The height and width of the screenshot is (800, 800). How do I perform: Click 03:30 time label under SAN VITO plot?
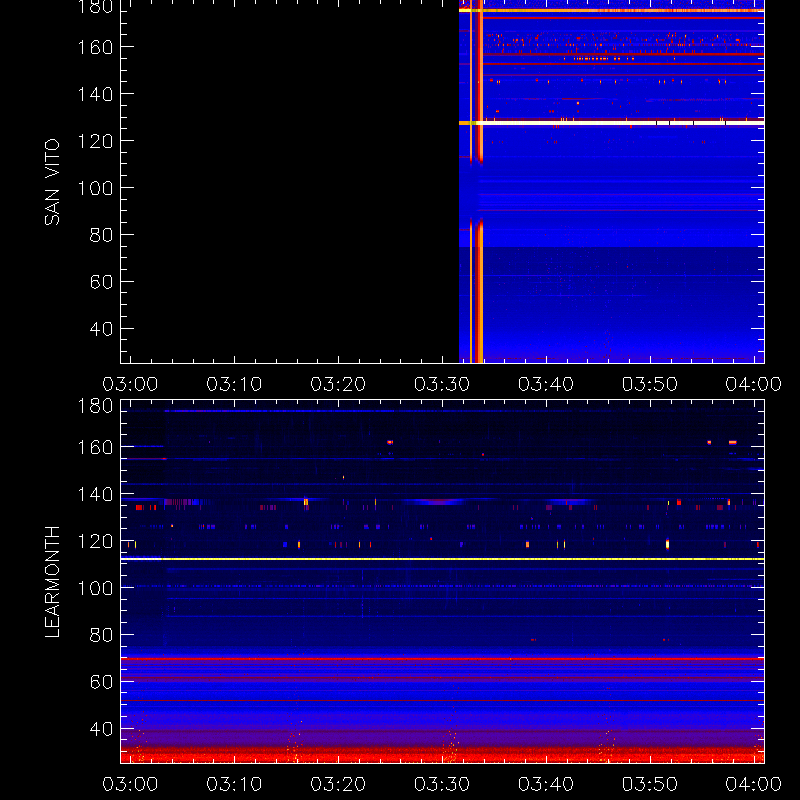point(442,384)
